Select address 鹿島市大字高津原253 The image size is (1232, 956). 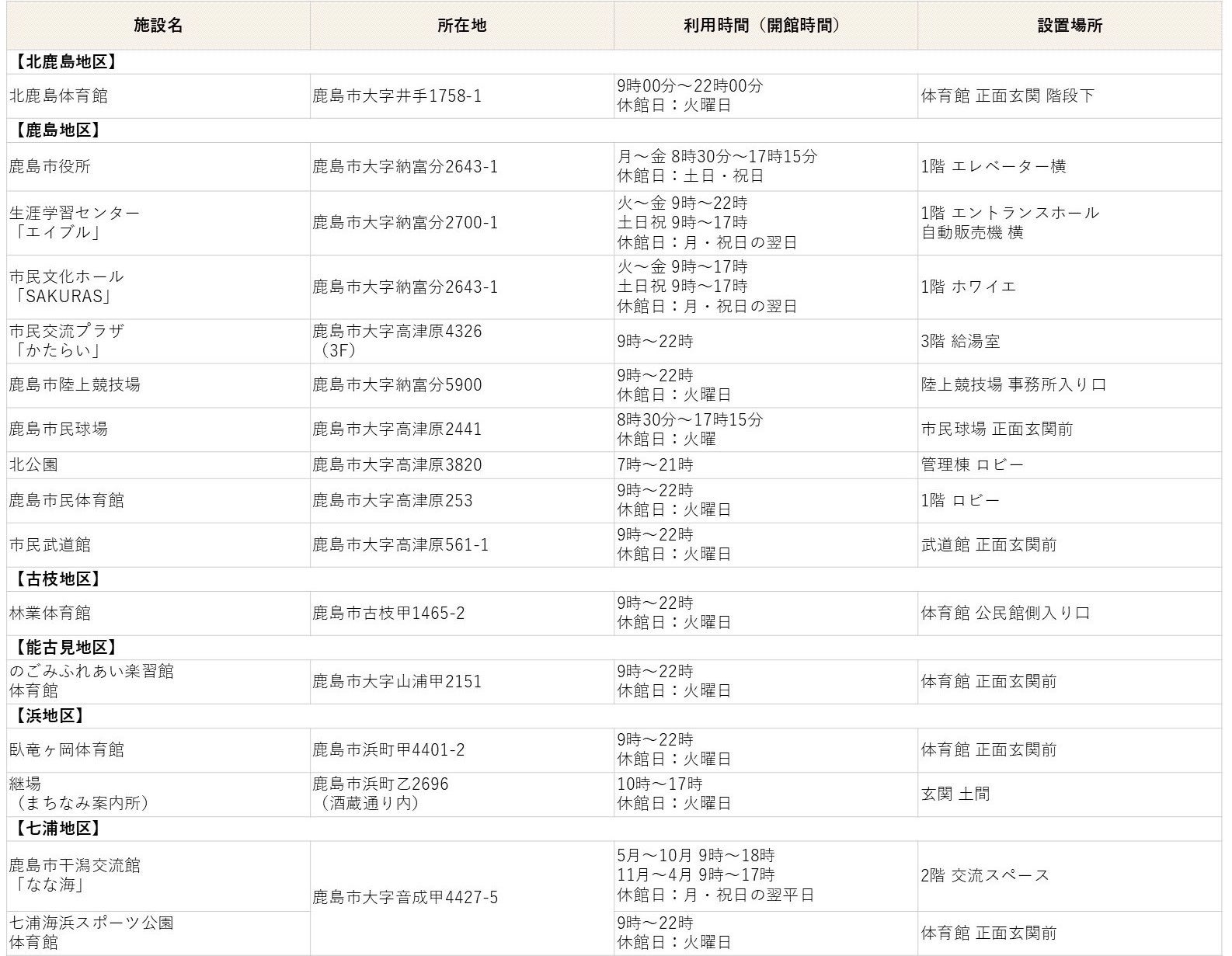pos(392,500)
